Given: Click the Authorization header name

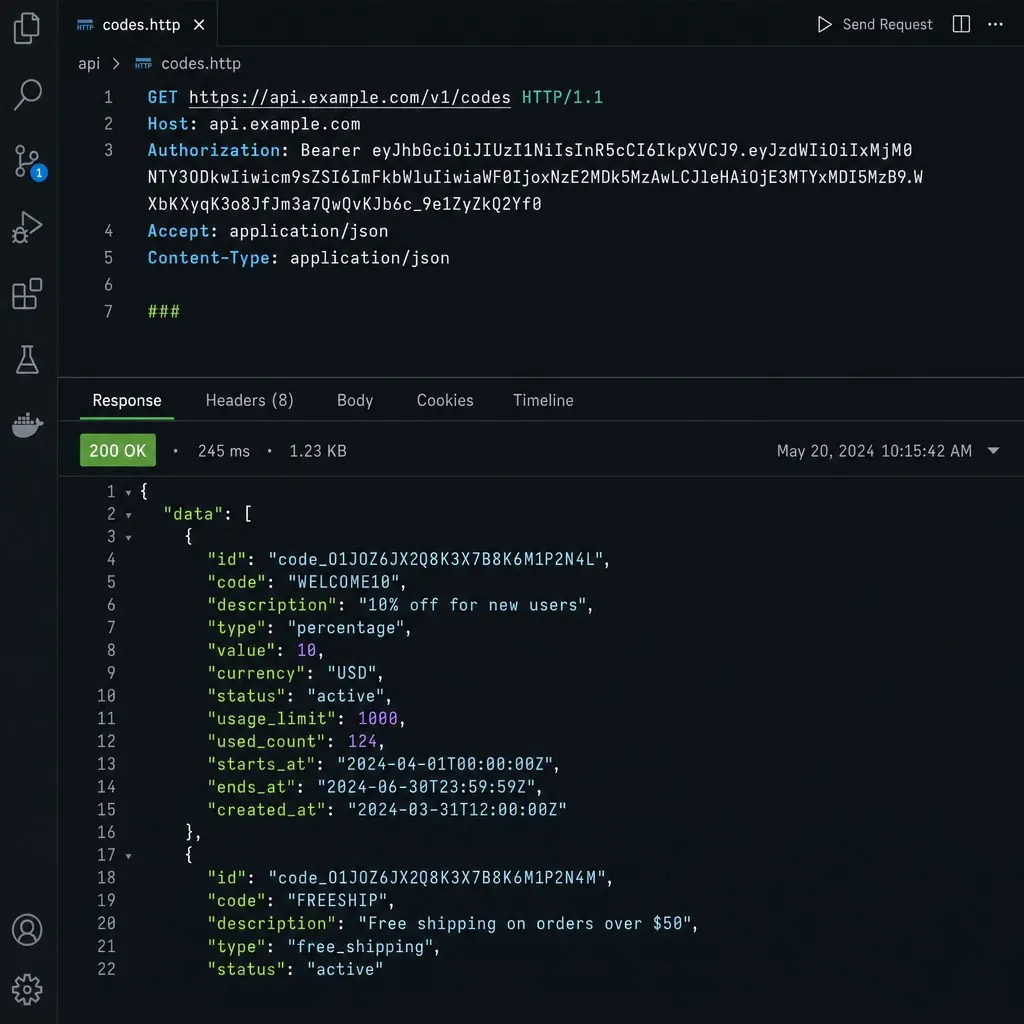Looking at the screenshot, I should pos(214,150).
